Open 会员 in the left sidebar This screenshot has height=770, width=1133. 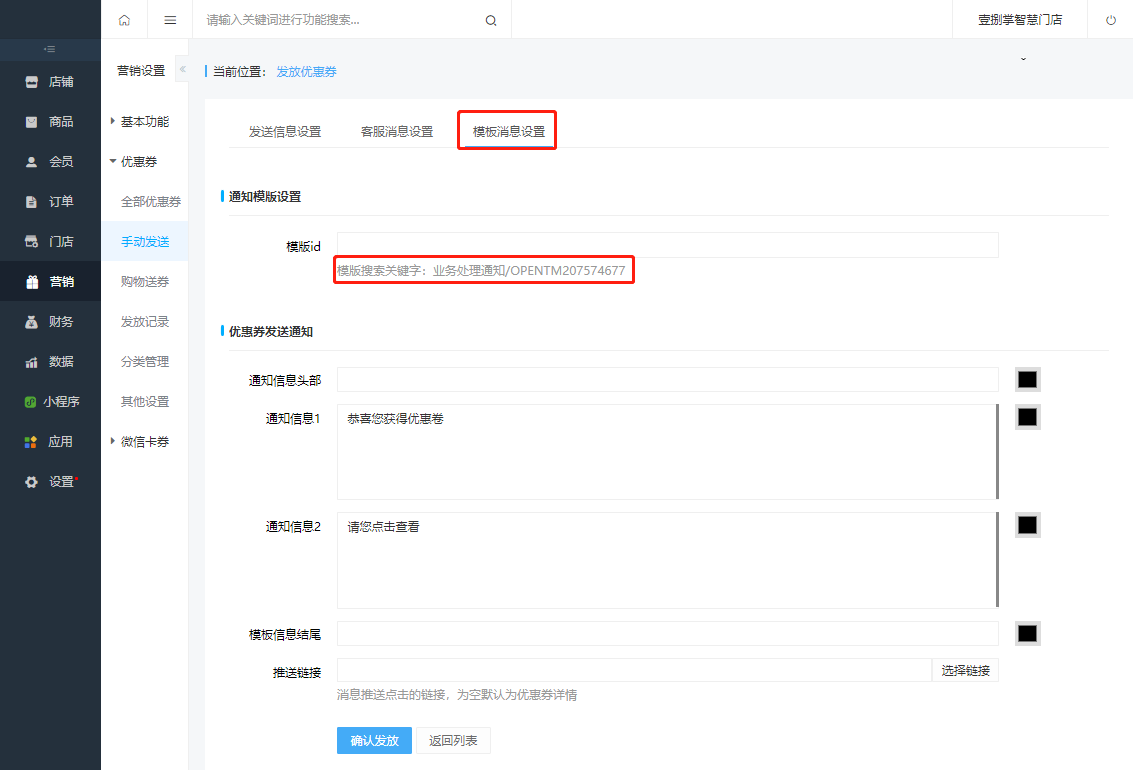click(50, 162)
